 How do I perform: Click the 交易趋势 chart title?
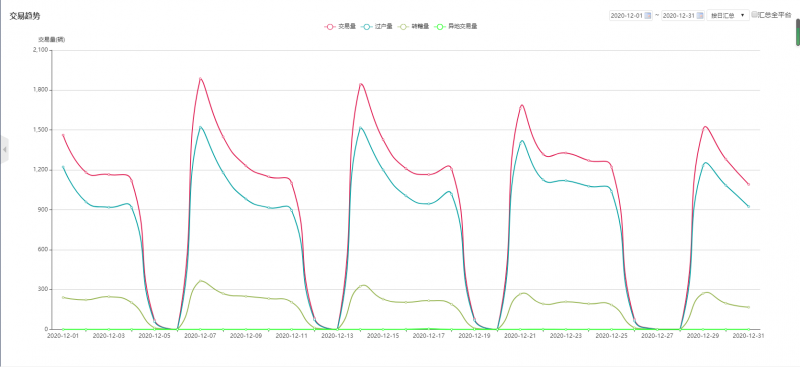coord(25,16)
